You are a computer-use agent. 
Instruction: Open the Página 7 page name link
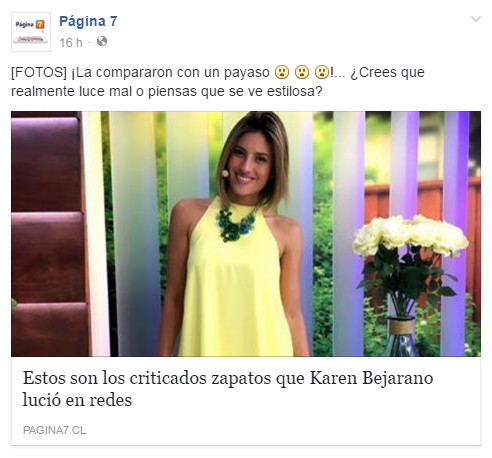[88, 21]
